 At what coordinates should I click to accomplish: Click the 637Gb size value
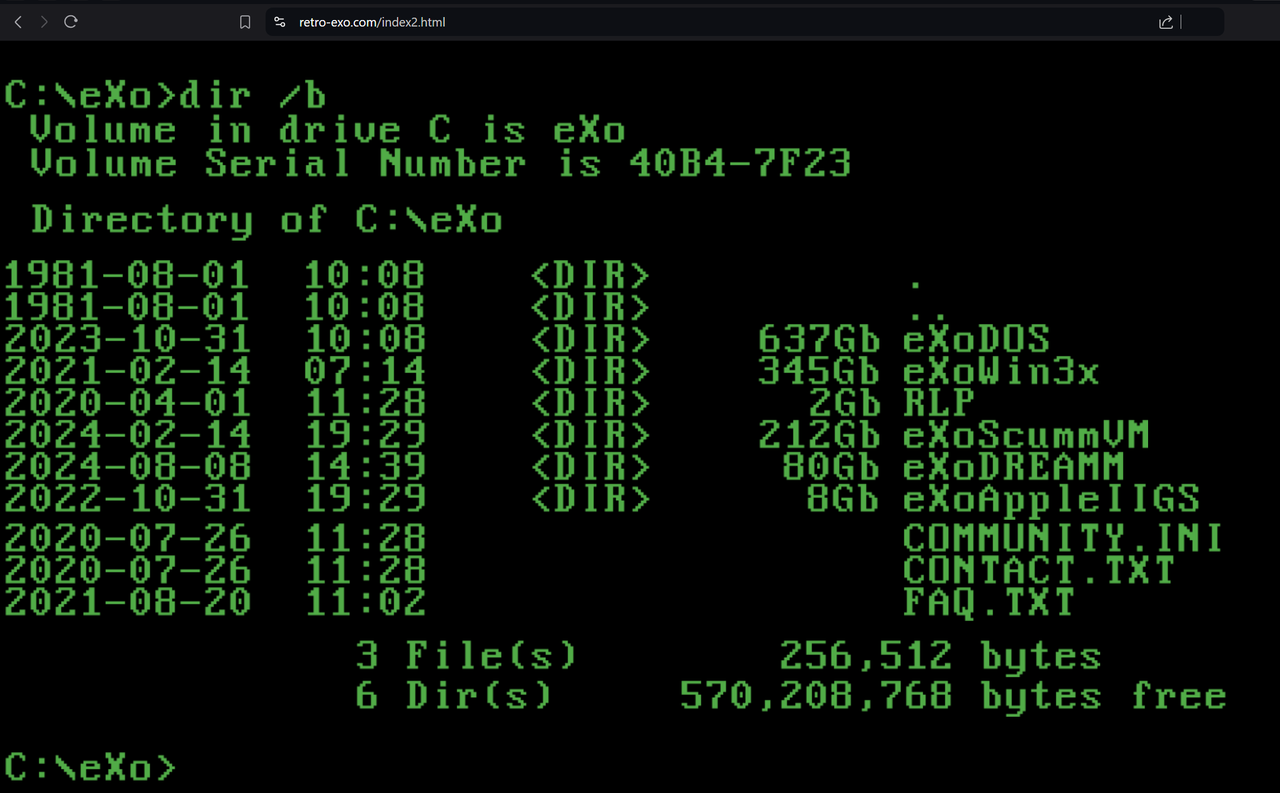[x=819, y=339]
